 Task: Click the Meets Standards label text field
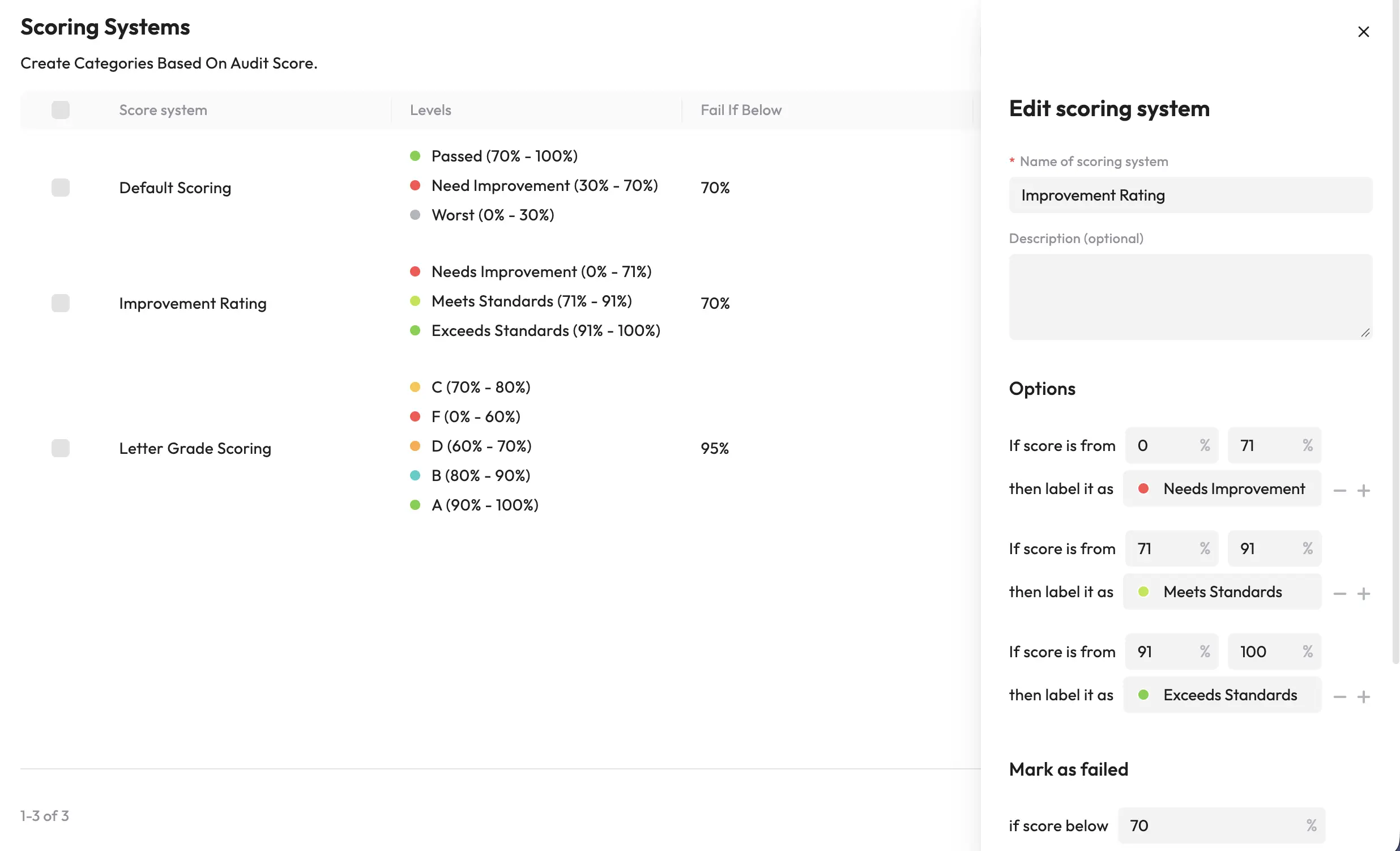(1223, 592)
